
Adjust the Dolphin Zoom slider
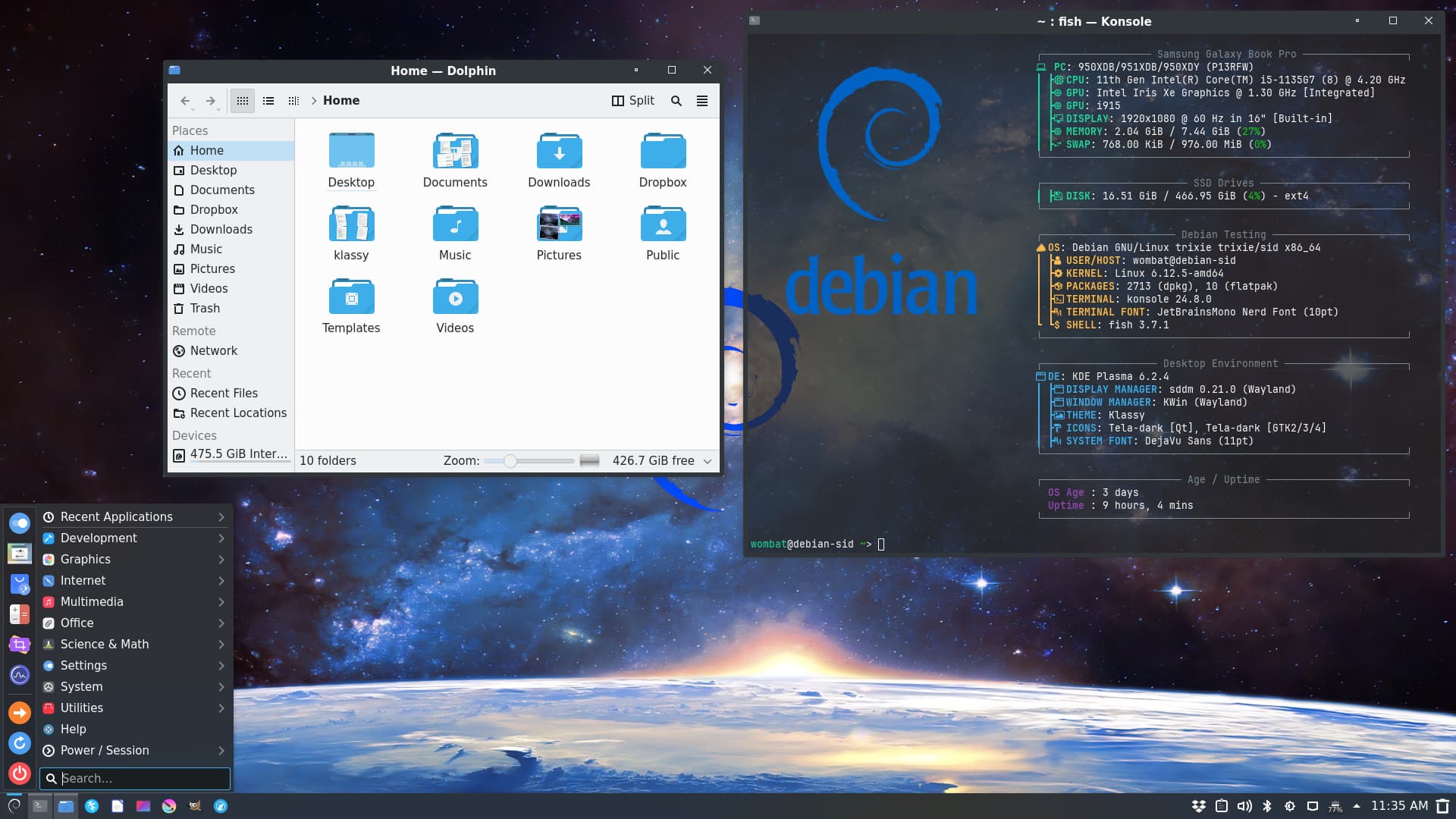click(529, 461)
